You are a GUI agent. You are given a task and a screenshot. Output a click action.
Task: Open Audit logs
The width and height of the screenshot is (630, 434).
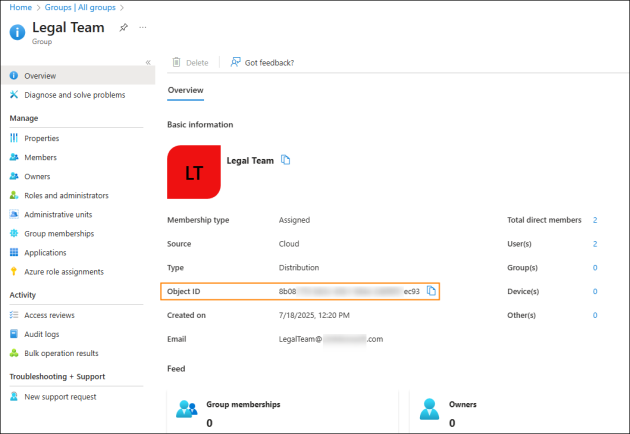[x=42, y=334]
